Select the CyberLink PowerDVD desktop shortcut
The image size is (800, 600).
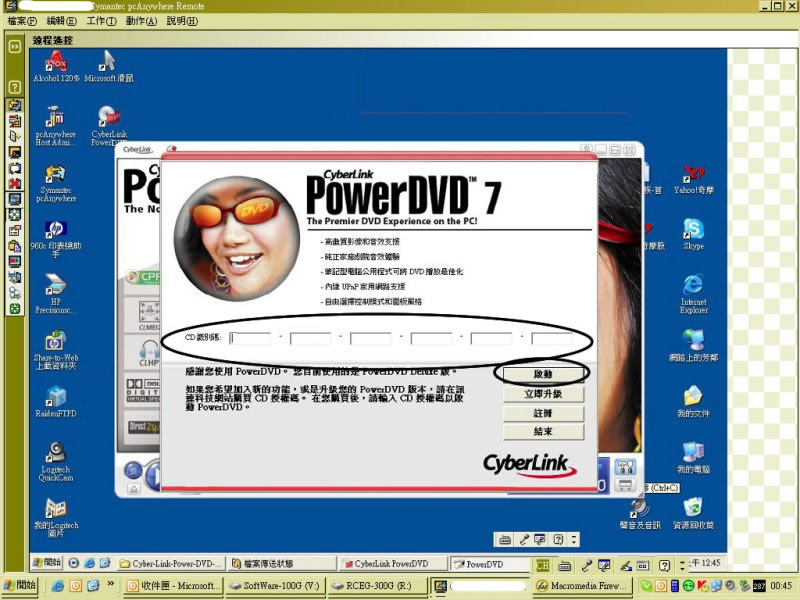tap(109, 126)
